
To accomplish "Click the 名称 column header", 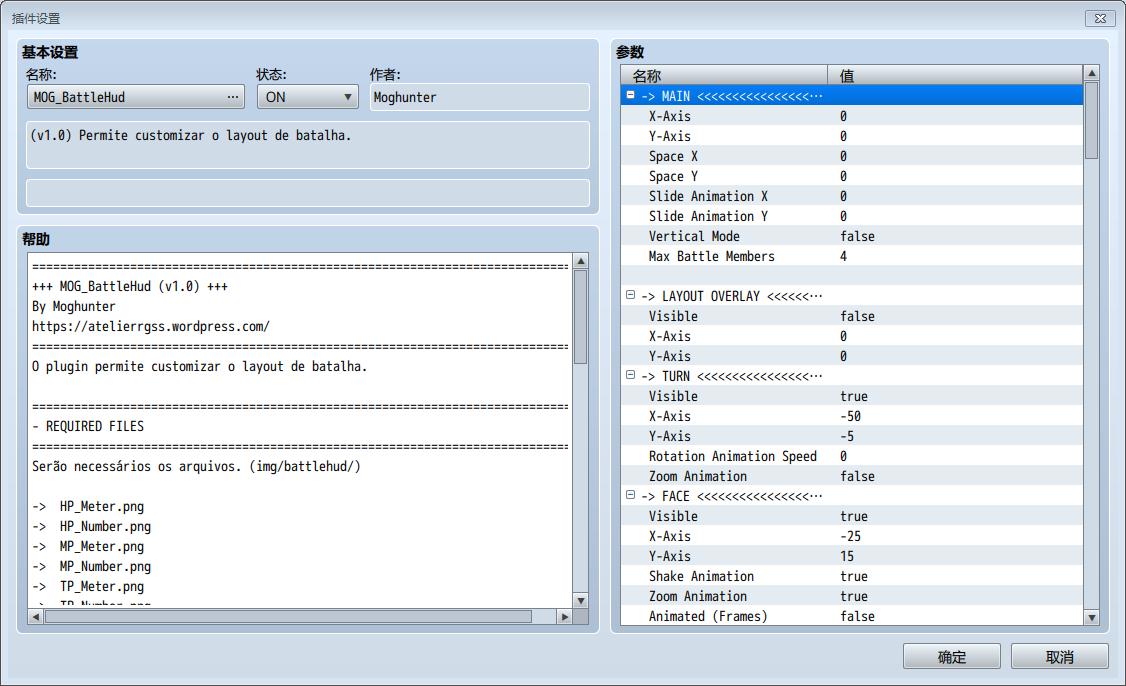I will tap(725, 75).
